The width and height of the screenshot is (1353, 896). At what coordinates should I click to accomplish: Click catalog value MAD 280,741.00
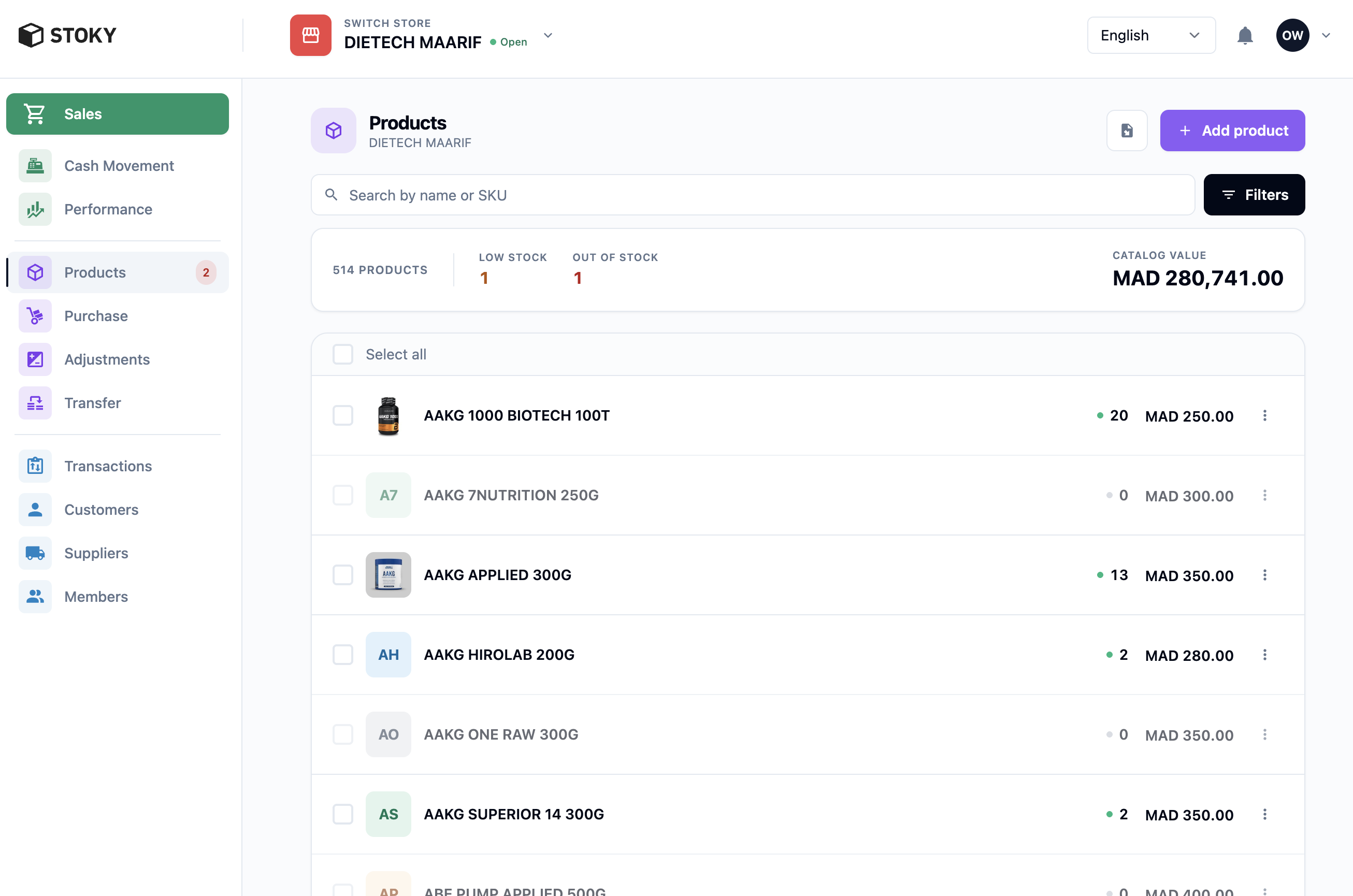tap(1198, 278)
